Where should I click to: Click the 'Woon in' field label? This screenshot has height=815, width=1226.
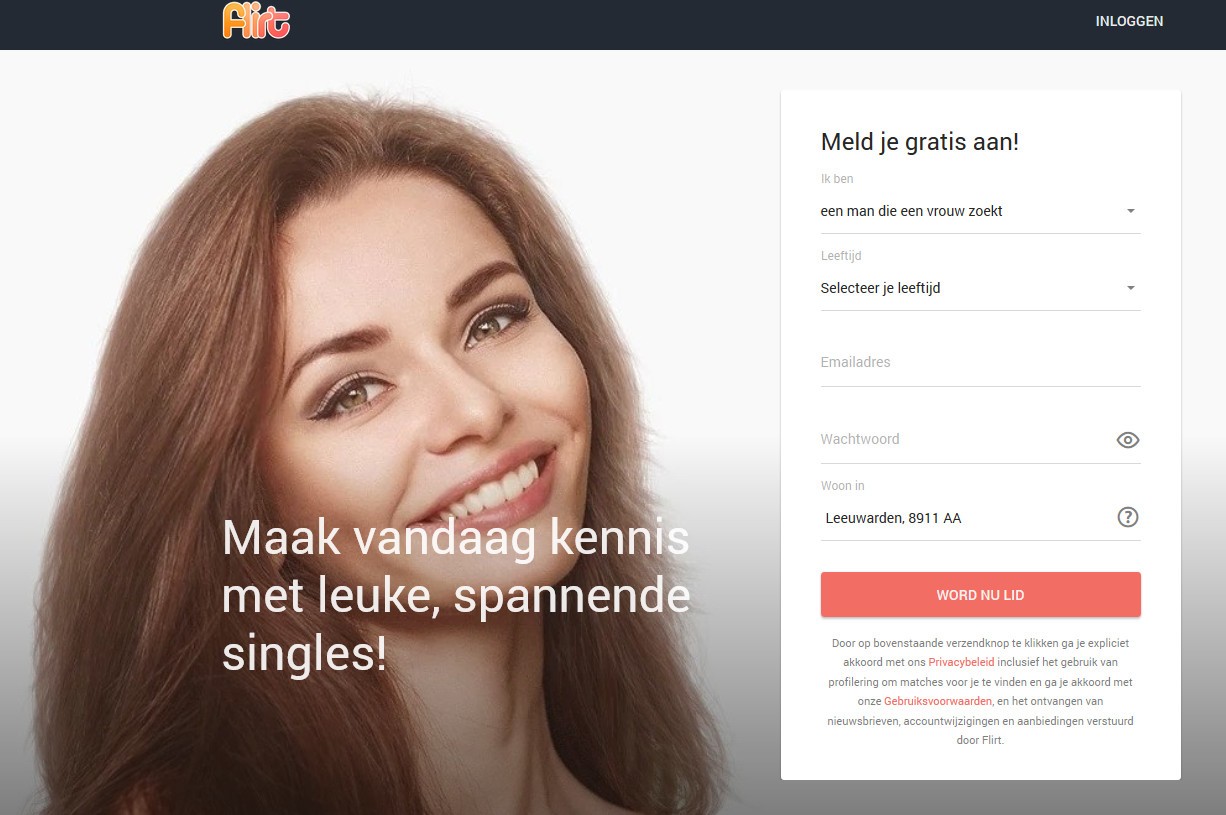click(843, 486)
